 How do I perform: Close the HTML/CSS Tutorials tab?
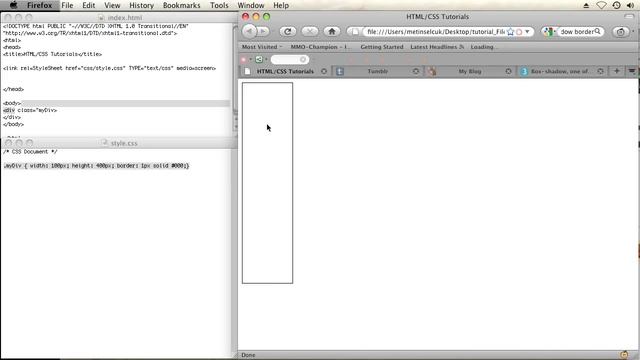(x=324, y=71)
